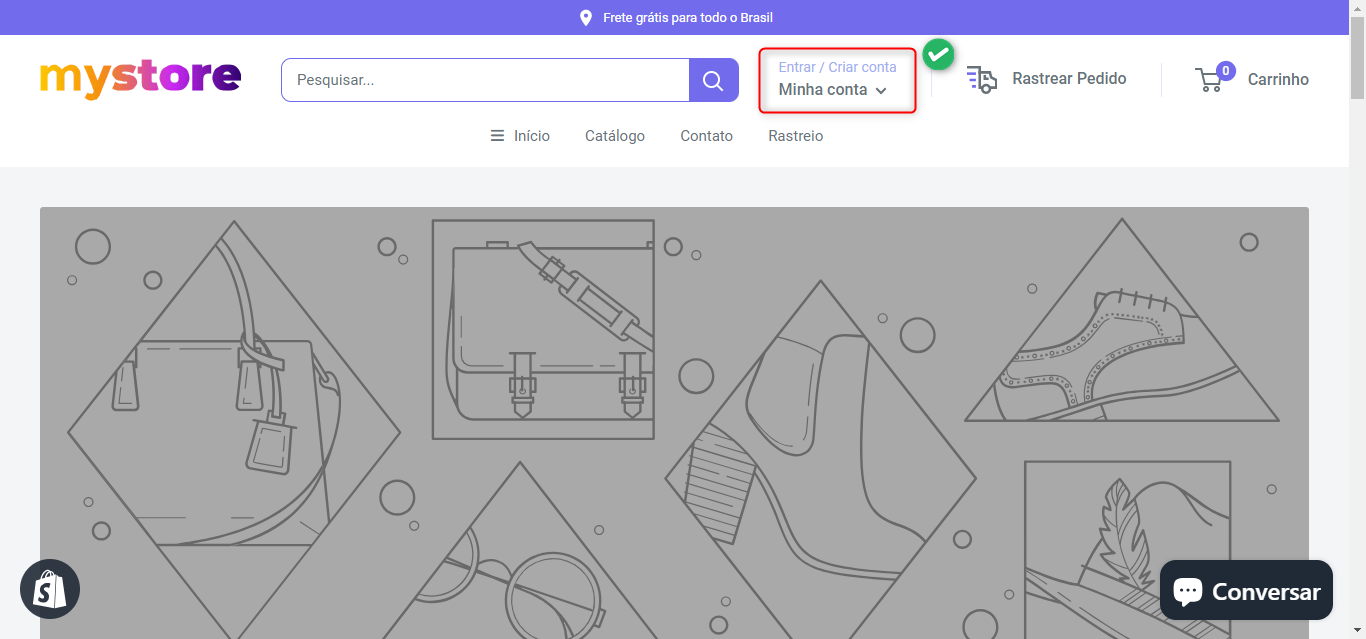Click the mystore logo
This screenshot has height=639, width=1366.
click(140, 79)
